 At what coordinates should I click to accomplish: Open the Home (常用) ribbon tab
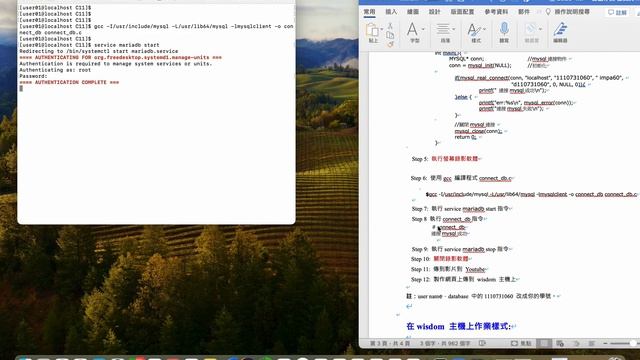click(369, 12)
